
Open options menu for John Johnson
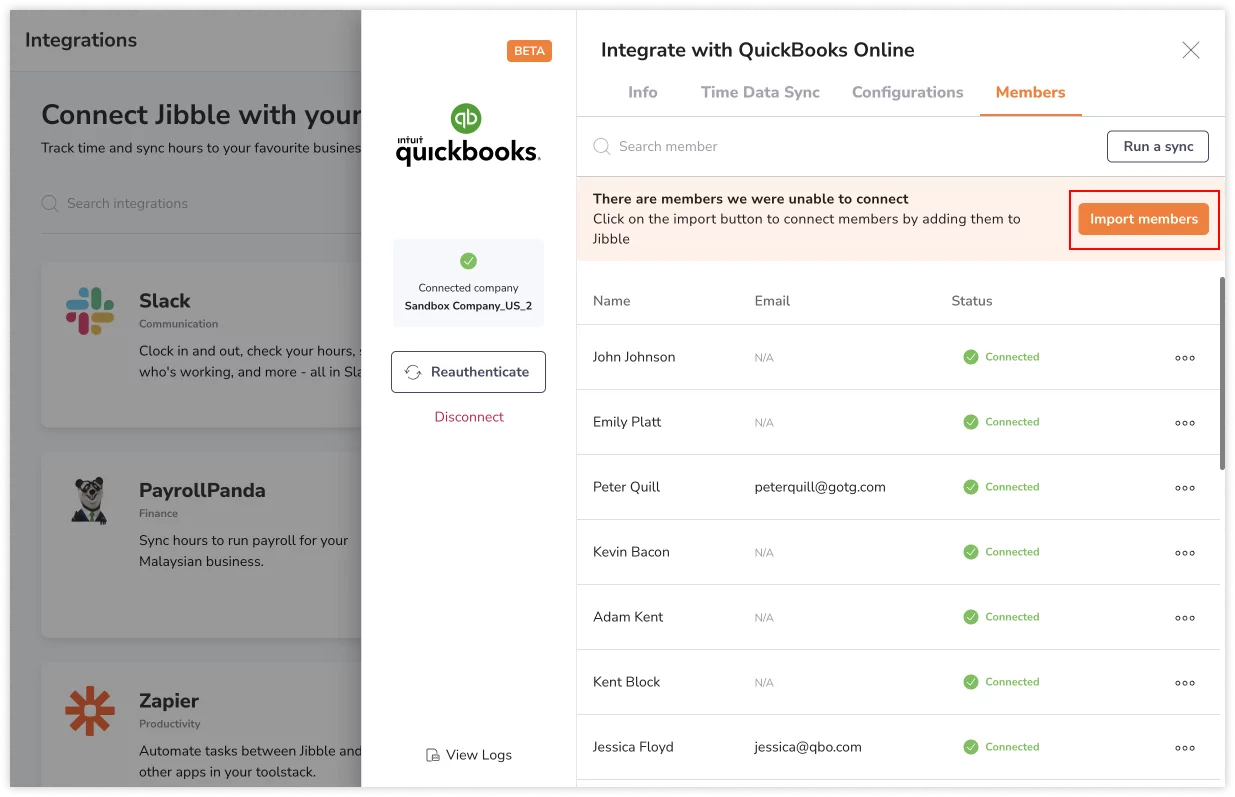click(1185, 357)
